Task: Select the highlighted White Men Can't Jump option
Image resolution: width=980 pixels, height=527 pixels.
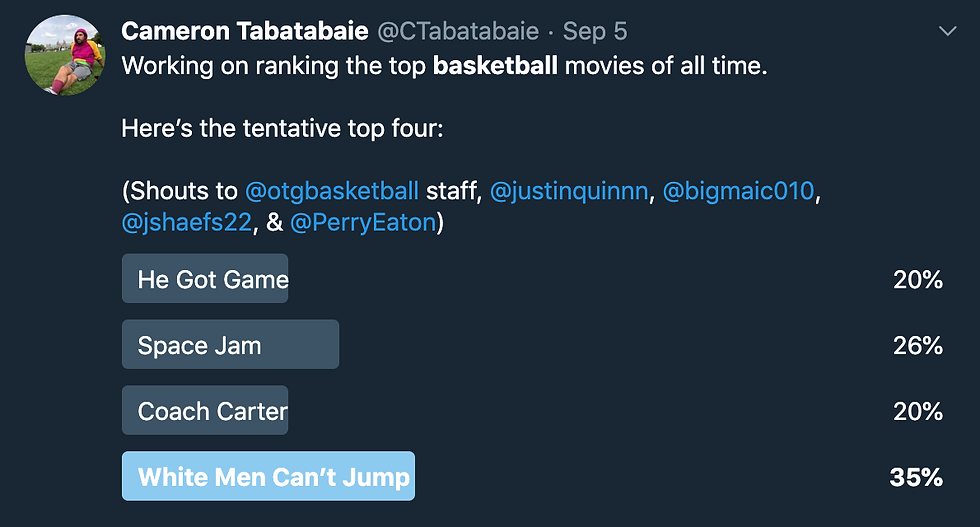Action: (x=268, y=476)
